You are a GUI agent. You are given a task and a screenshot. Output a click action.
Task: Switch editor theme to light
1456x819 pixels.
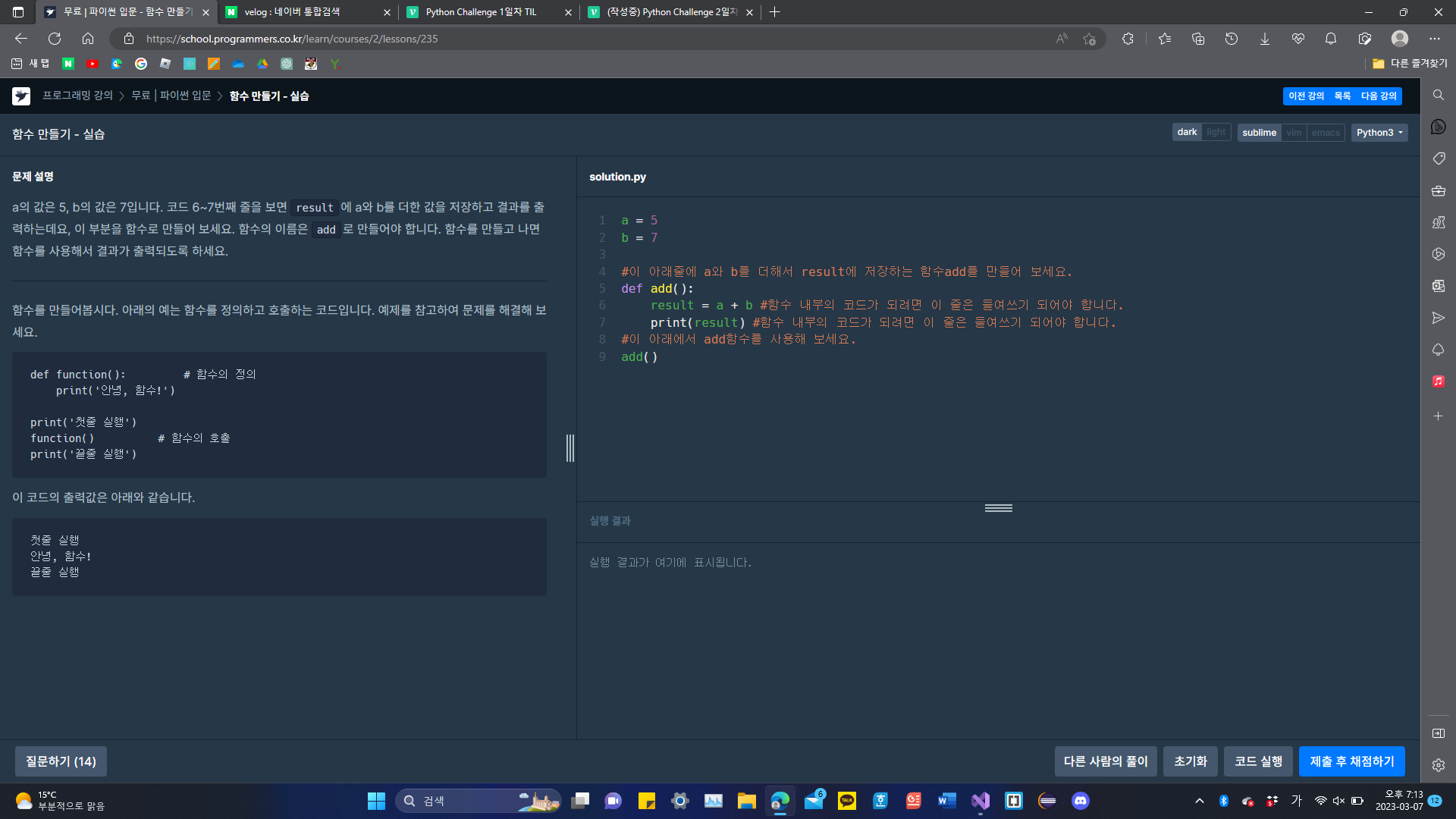[x=1216, y=133]
